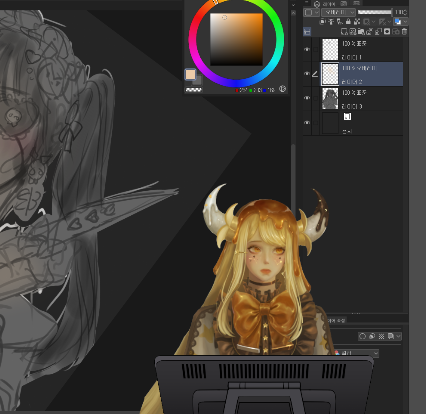Screen dimensions: 426x414
Task: Tick the checkbox beside the paper layer
Action: 315,123
